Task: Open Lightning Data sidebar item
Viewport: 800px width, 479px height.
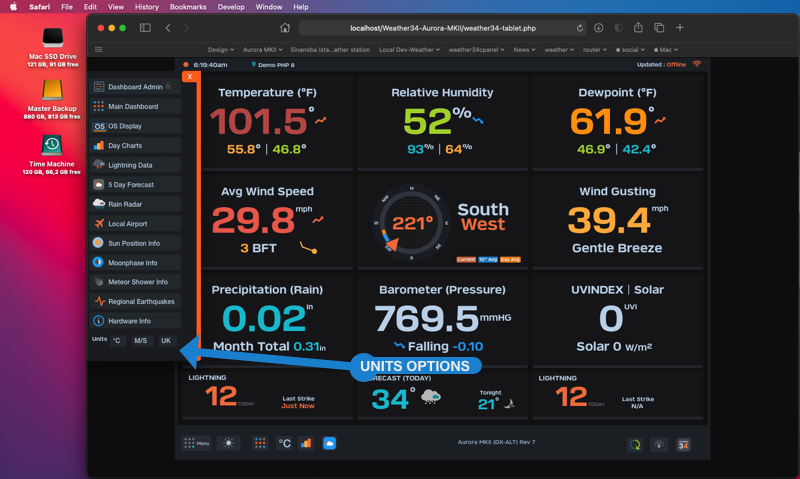Action: 135,165
